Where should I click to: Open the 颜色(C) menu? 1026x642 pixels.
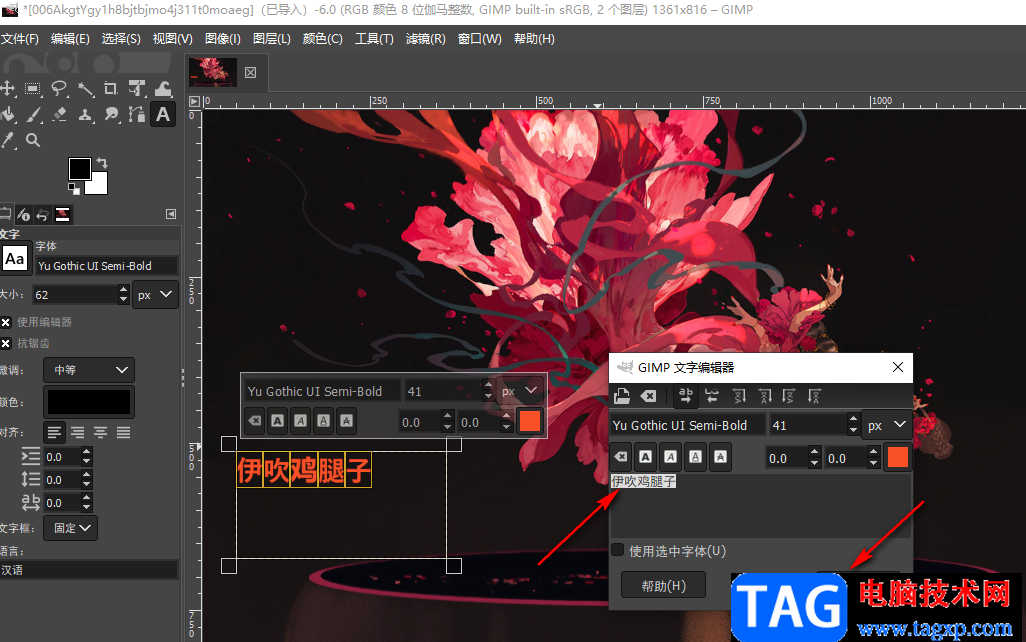click(323, 39)
